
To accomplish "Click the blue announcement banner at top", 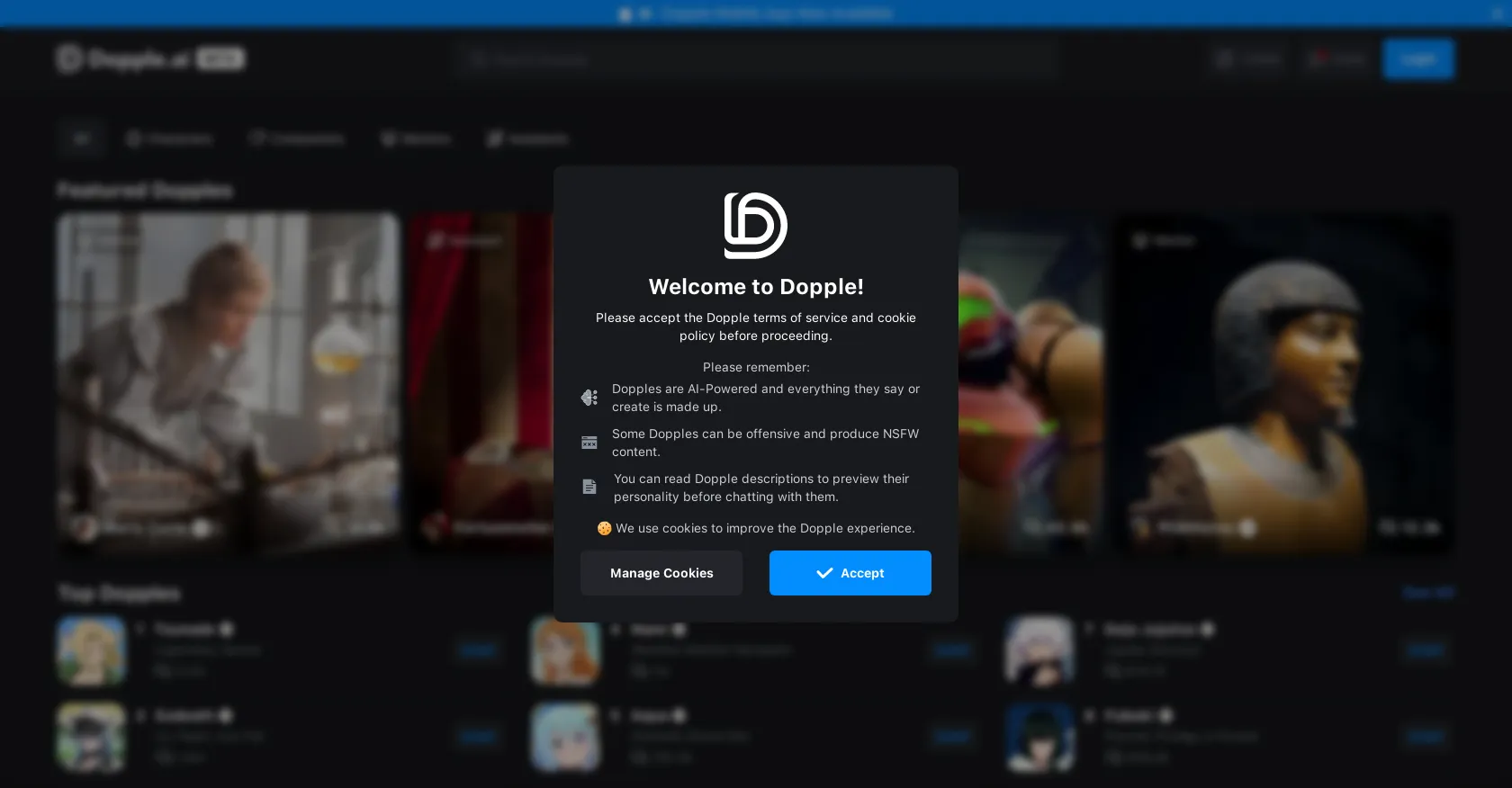I will 756,13.
